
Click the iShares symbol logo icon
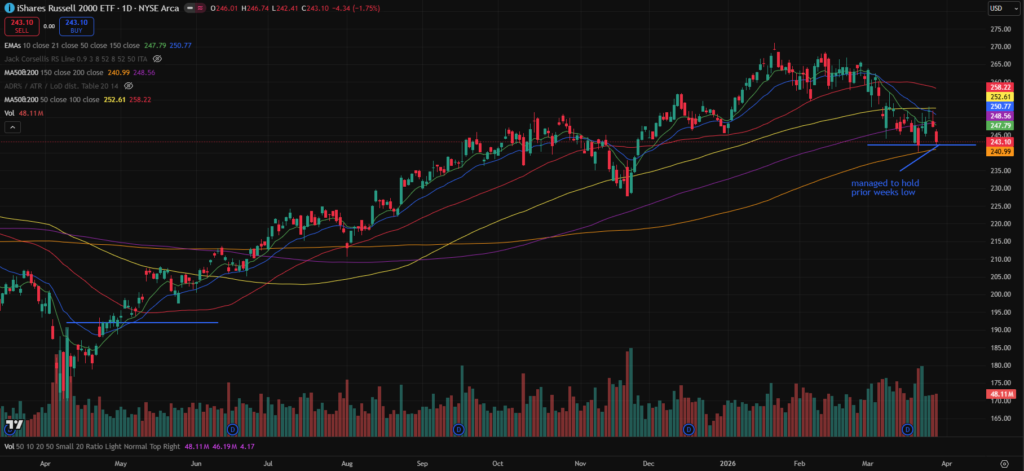[7, 8]
